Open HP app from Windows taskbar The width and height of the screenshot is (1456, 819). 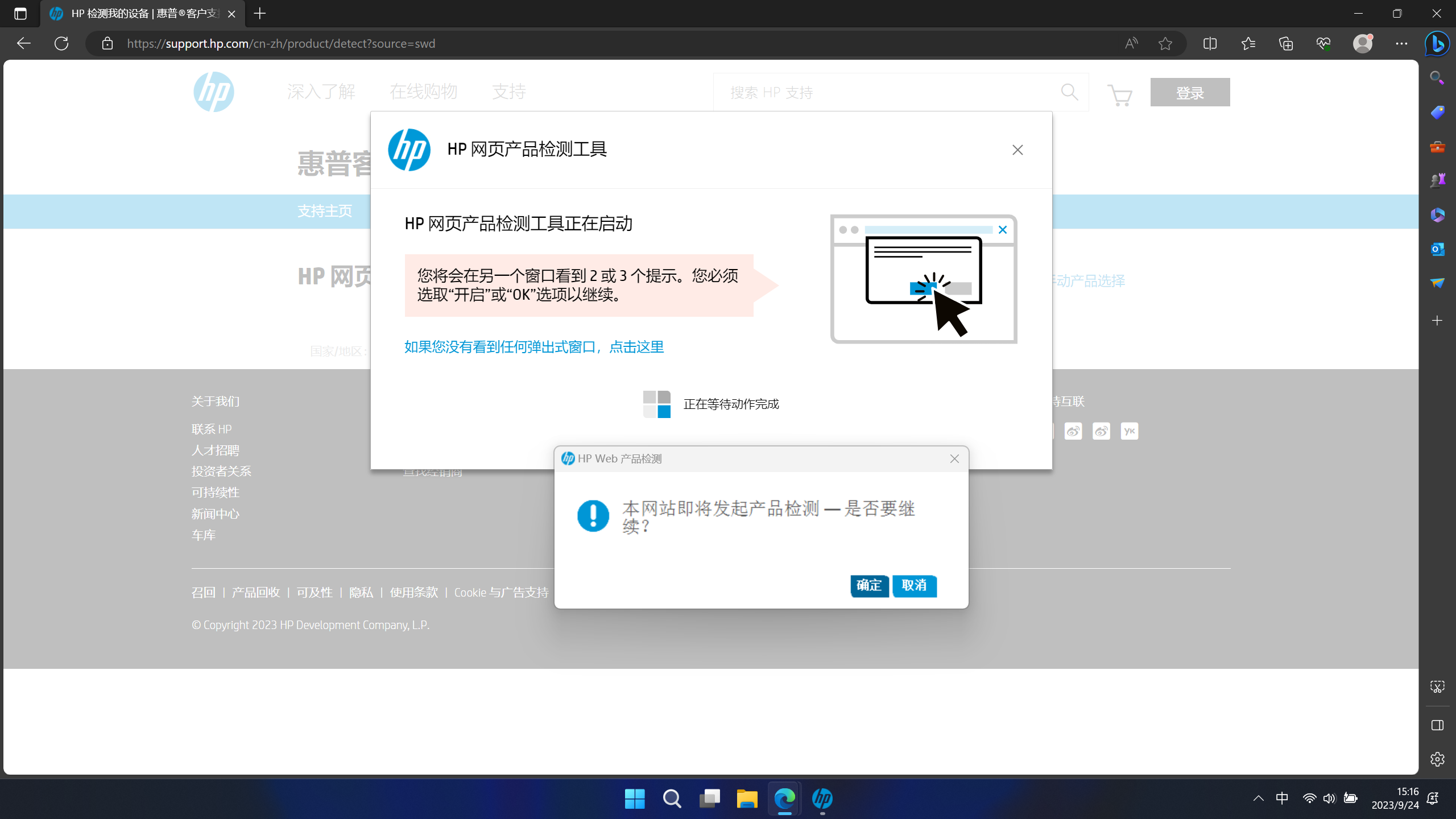[x=822, y=799]
